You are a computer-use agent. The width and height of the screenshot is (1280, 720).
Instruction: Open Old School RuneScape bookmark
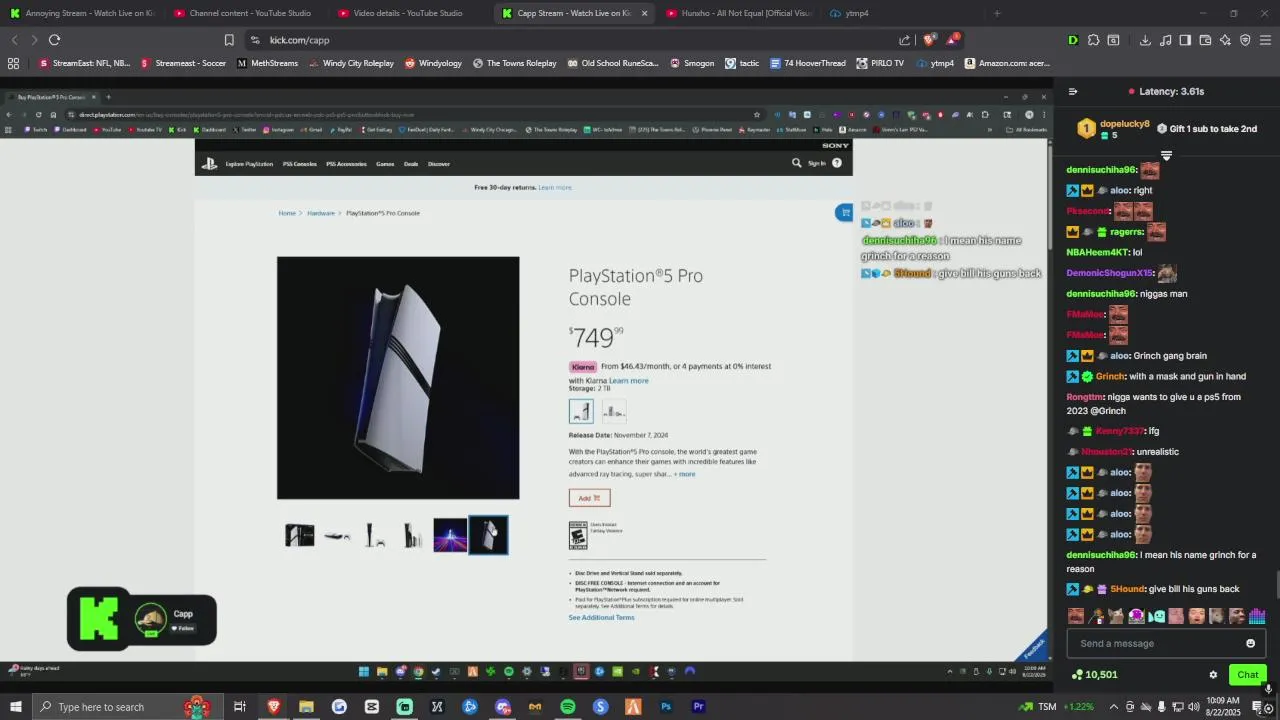click(x=613, y=63)
